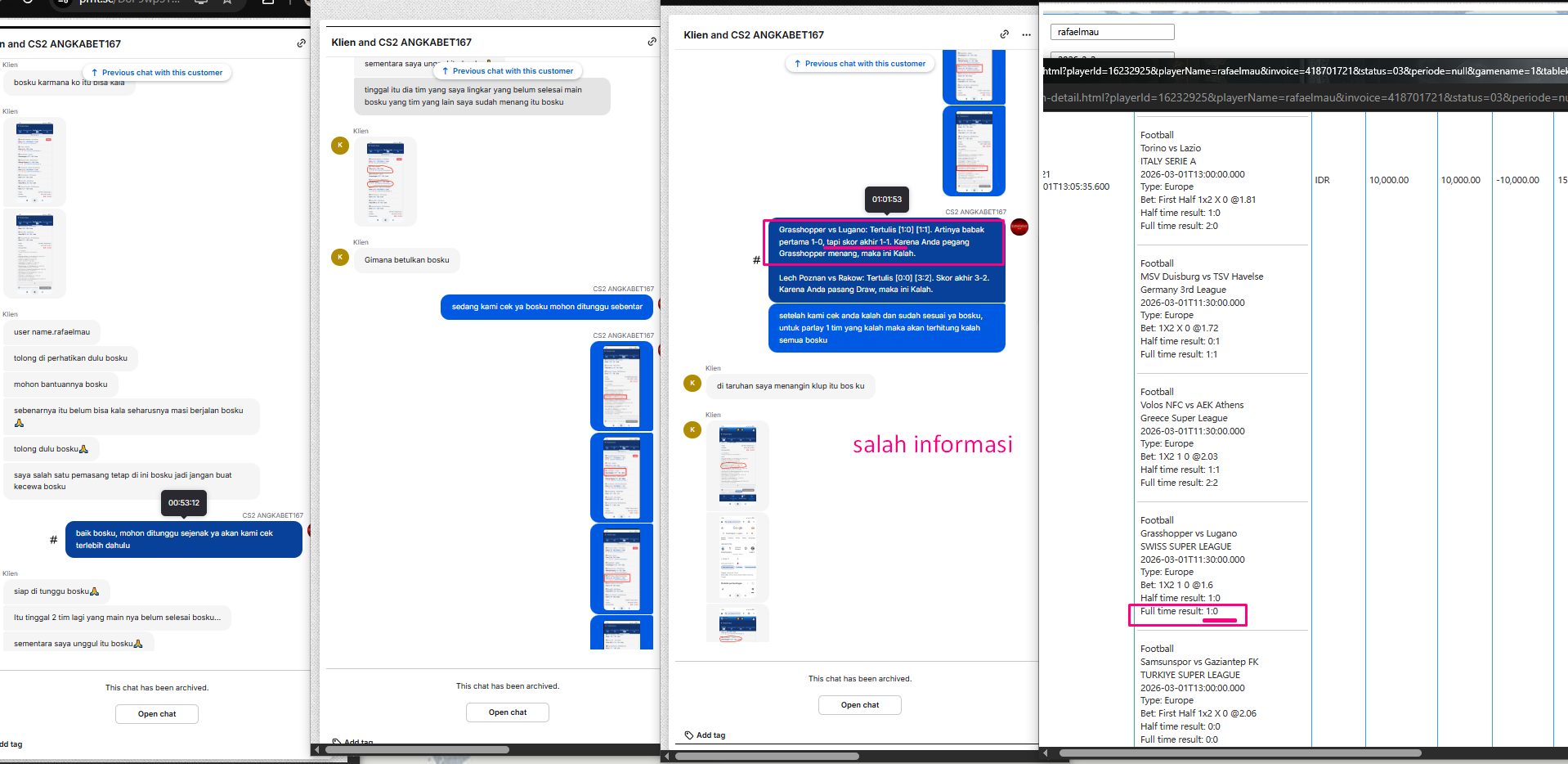Click horizontal scrollbar under the Grasshopper chat panel
The width and height of the screenshot is (1568, 764).
(x=767, y=757)
